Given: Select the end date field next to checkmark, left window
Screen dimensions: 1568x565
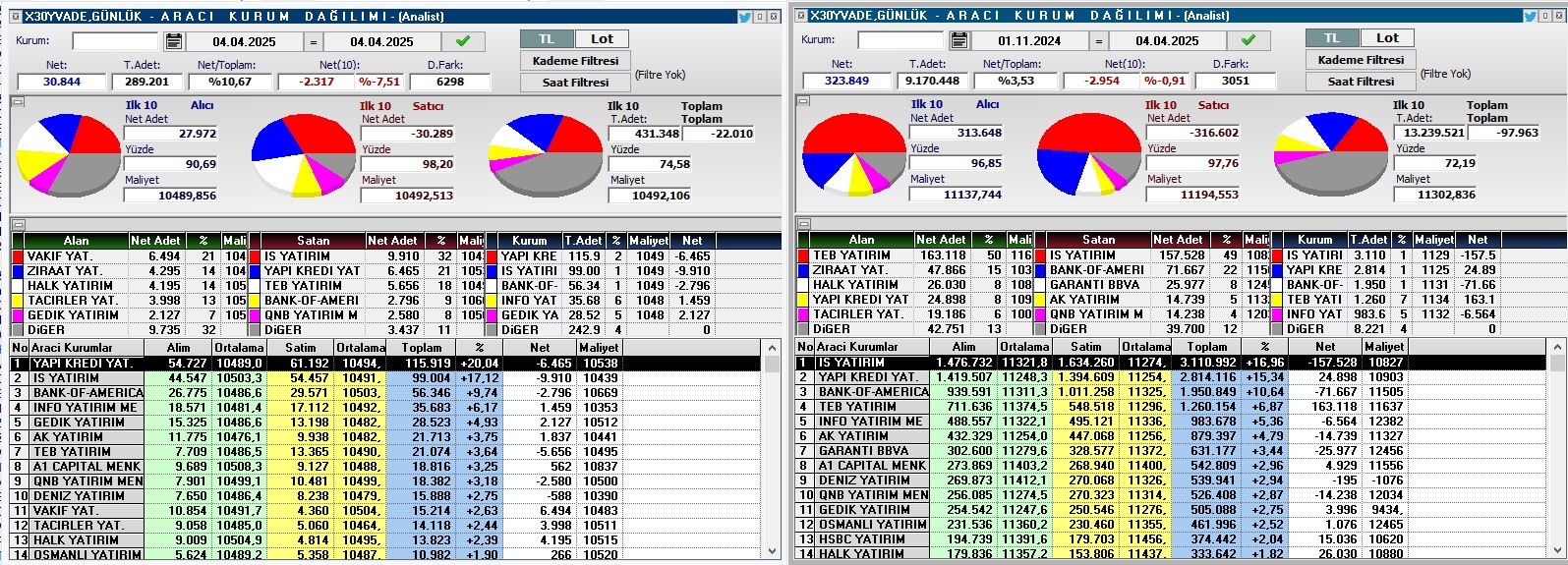Looking at the screenshot, I should point(382,41).
